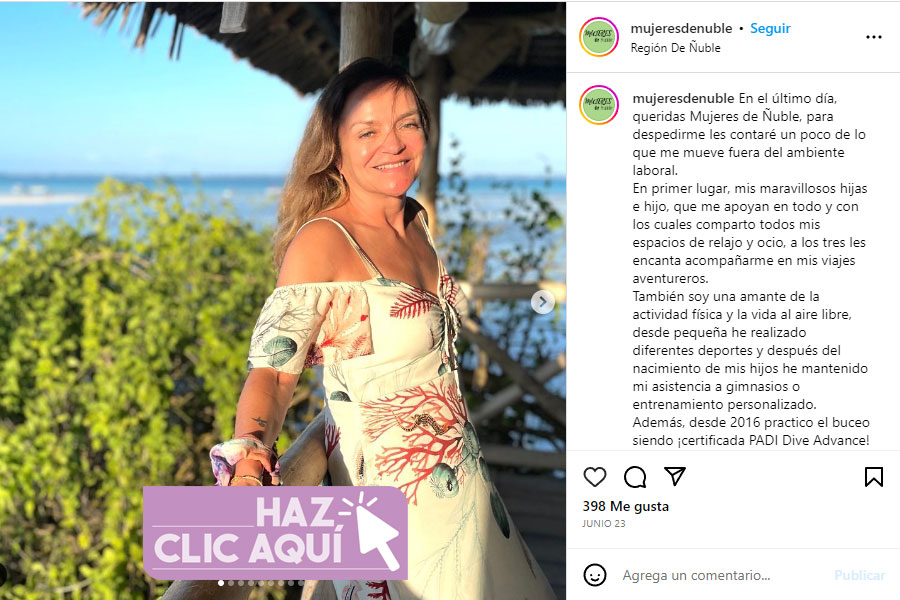
Task: Advance to the next carousel photo
Action: [x=542, y=301]
